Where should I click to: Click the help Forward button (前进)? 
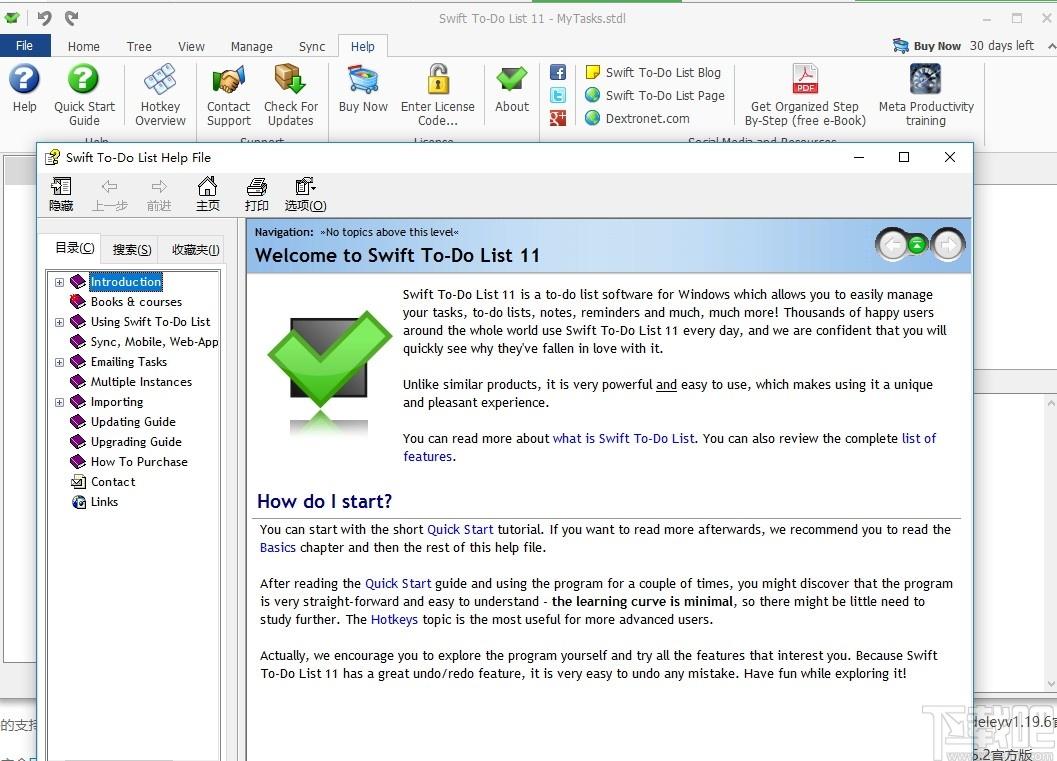[x=159, y=194]
